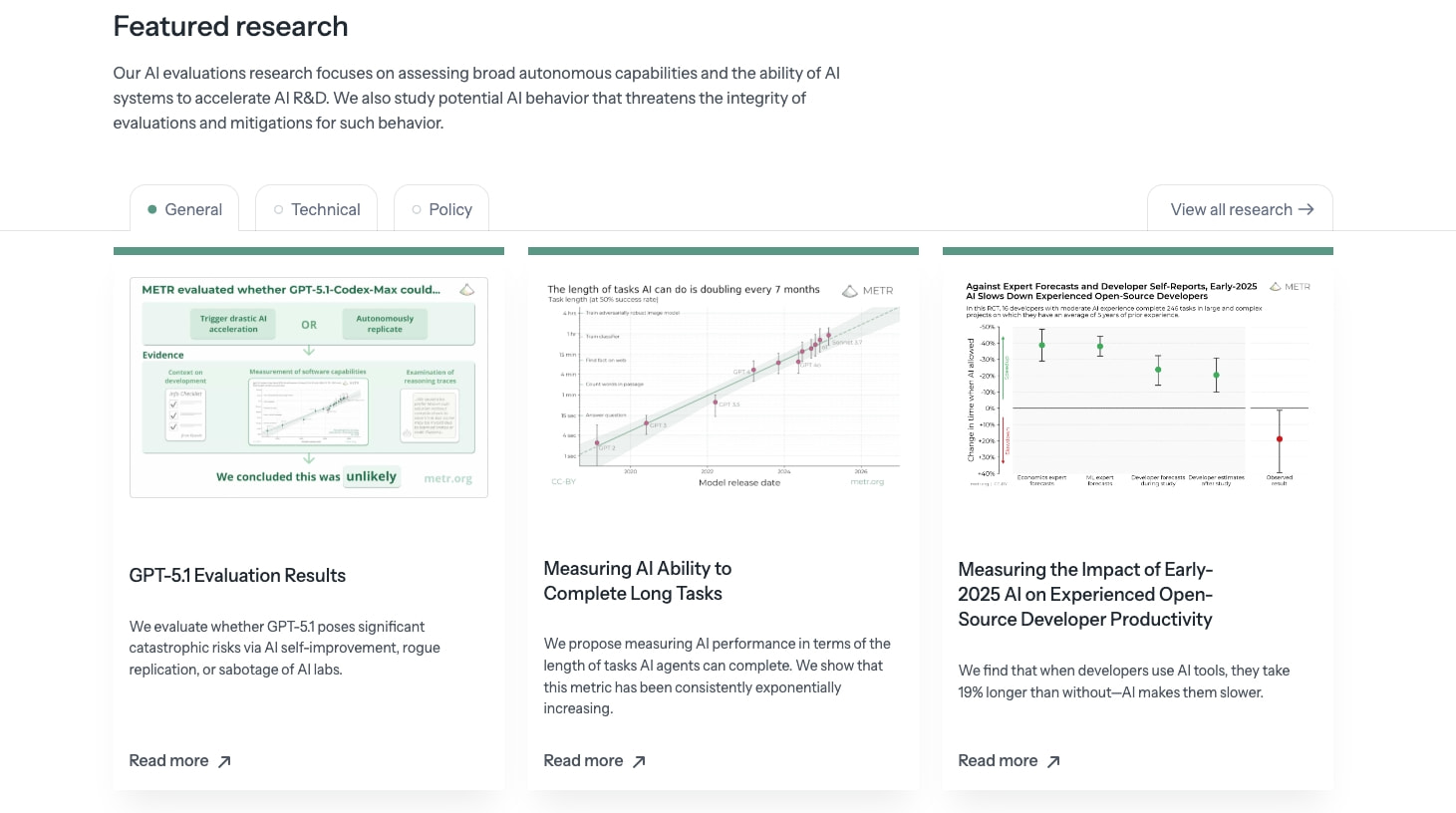
Task: Open Early-2025 AI Developer Productivity article title
Action: click(1085, 595)
